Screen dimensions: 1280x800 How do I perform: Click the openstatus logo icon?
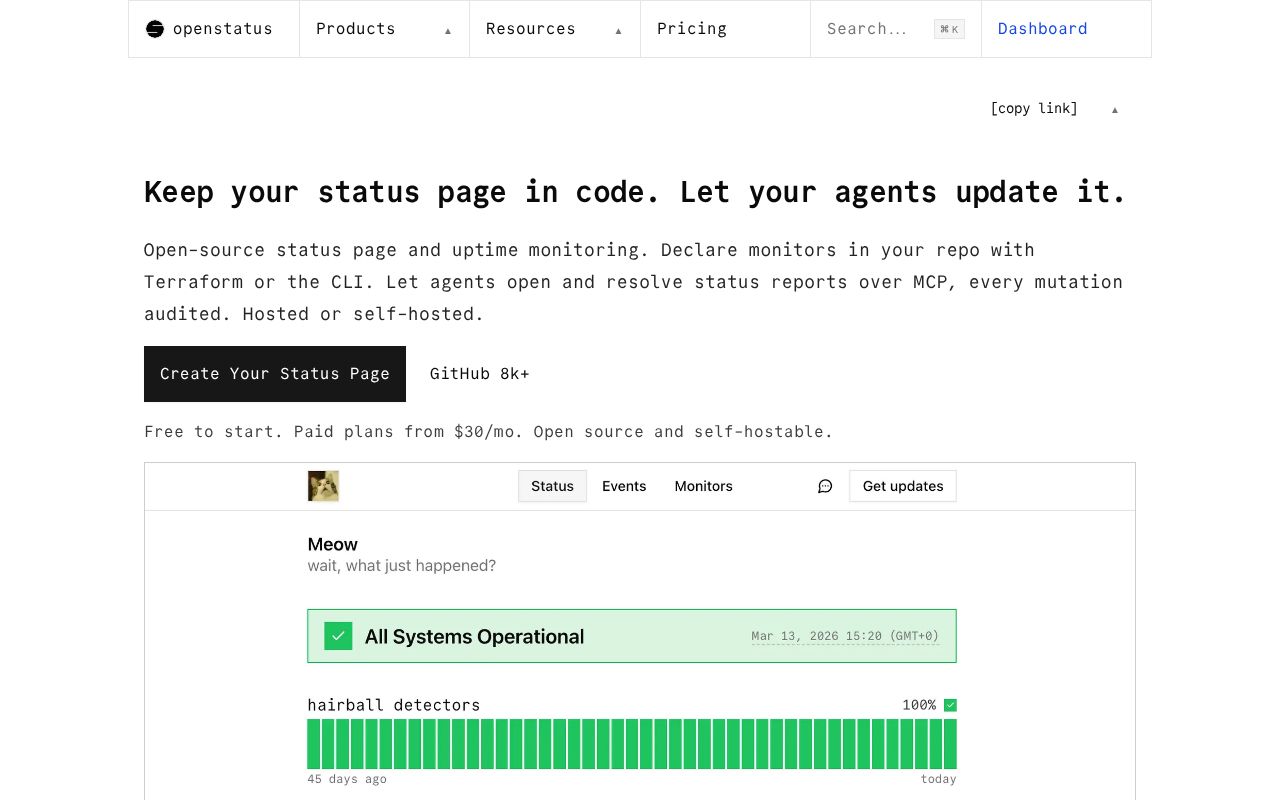[x=154, y=29]
